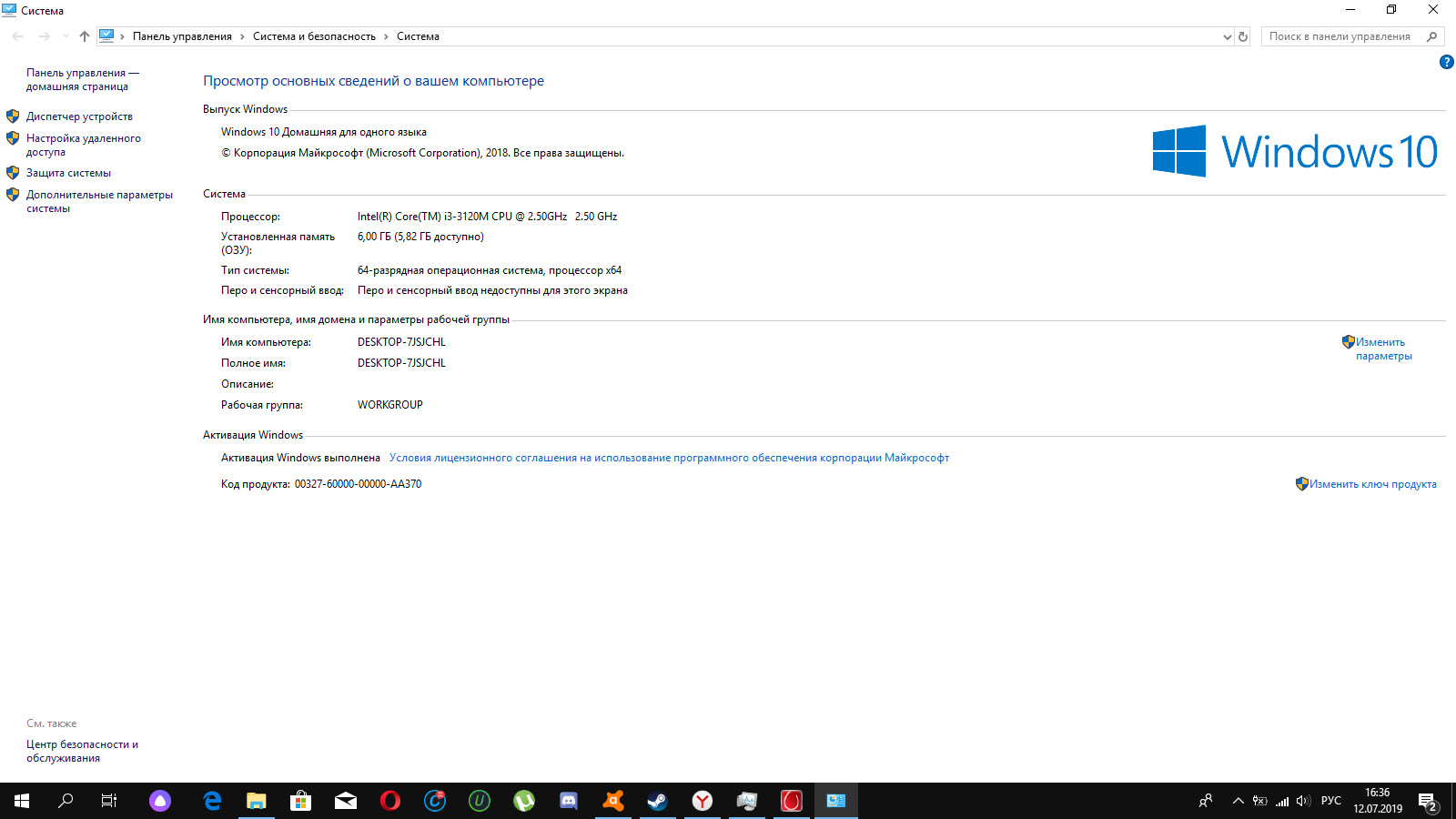This screenshot has width=1456, height=819.
Task: Select processor text Intel Core i3-3120M
Action: click(x=487, y=217)
